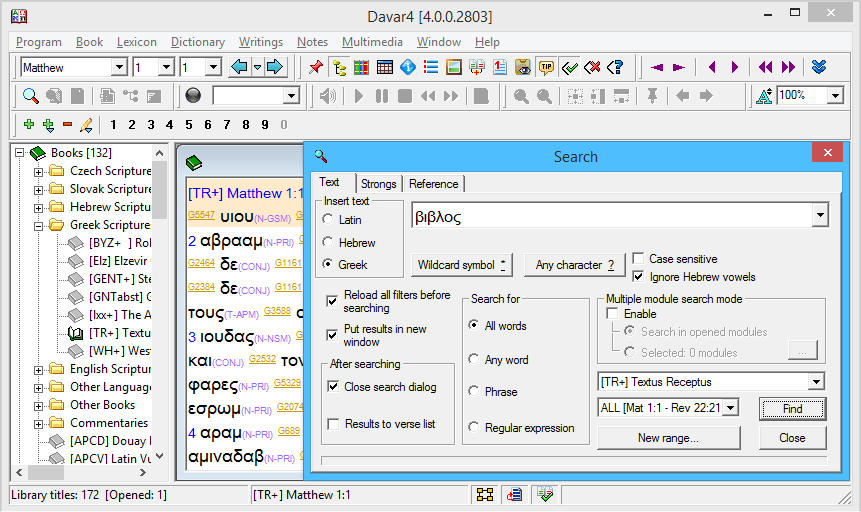The image size is (861, 512).
Task: Check the Results to verse list box
Action: point(334,424)
